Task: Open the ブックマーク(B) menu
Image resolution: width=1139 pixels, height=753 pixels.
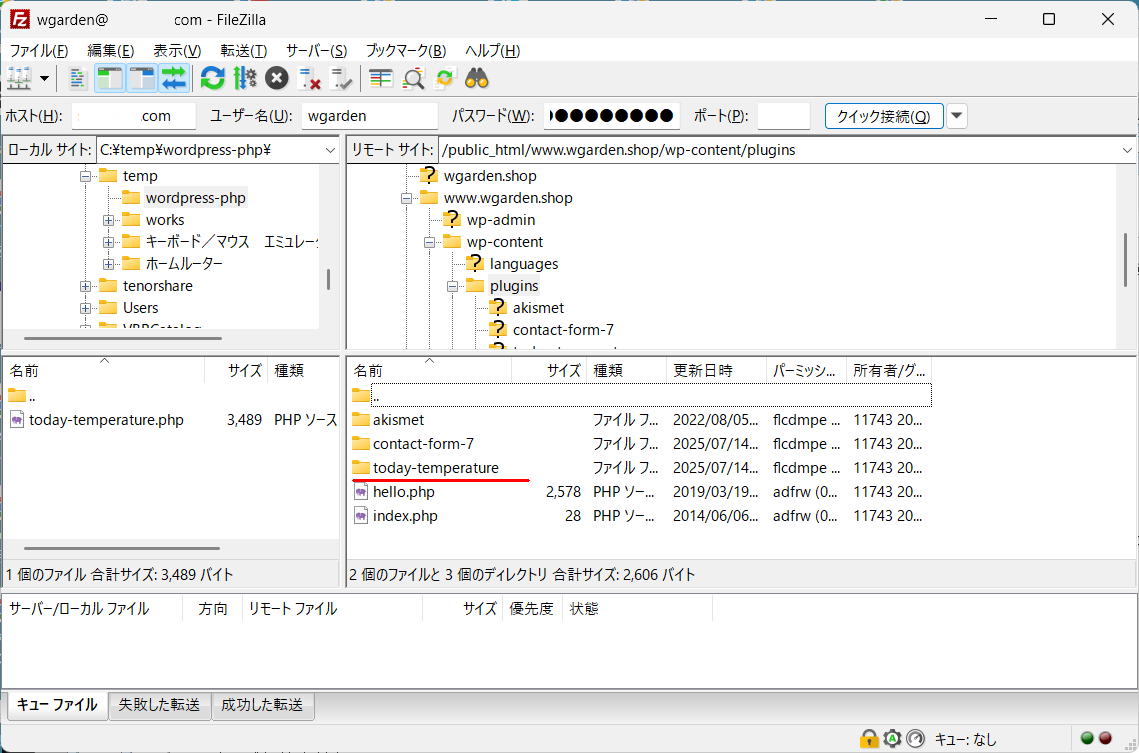Action: (x=405, y=50)
